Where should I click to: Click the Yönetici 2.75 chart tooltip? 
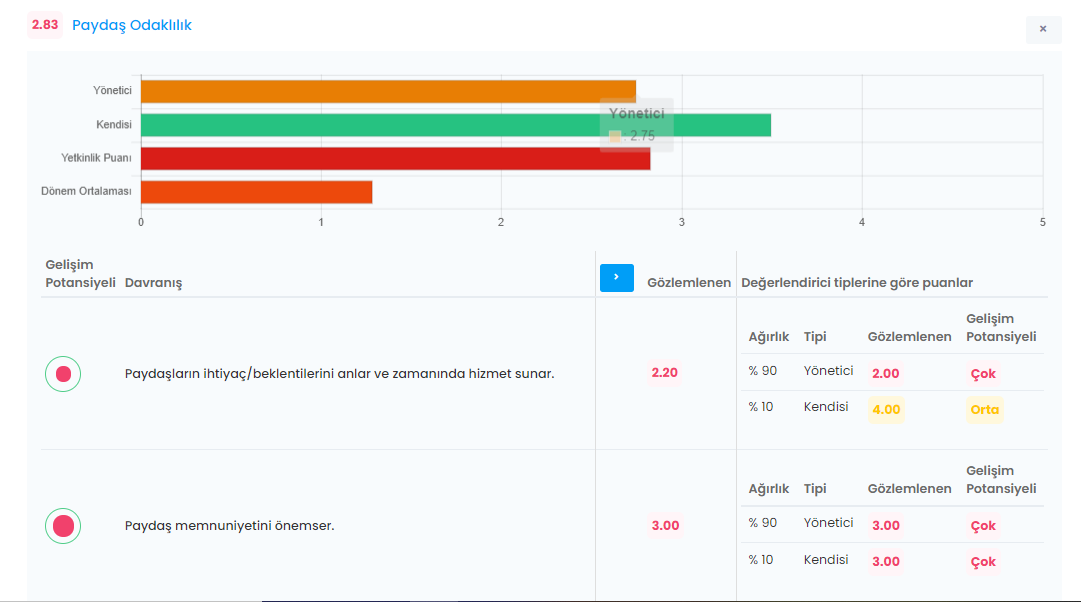[x=636, y=125]
